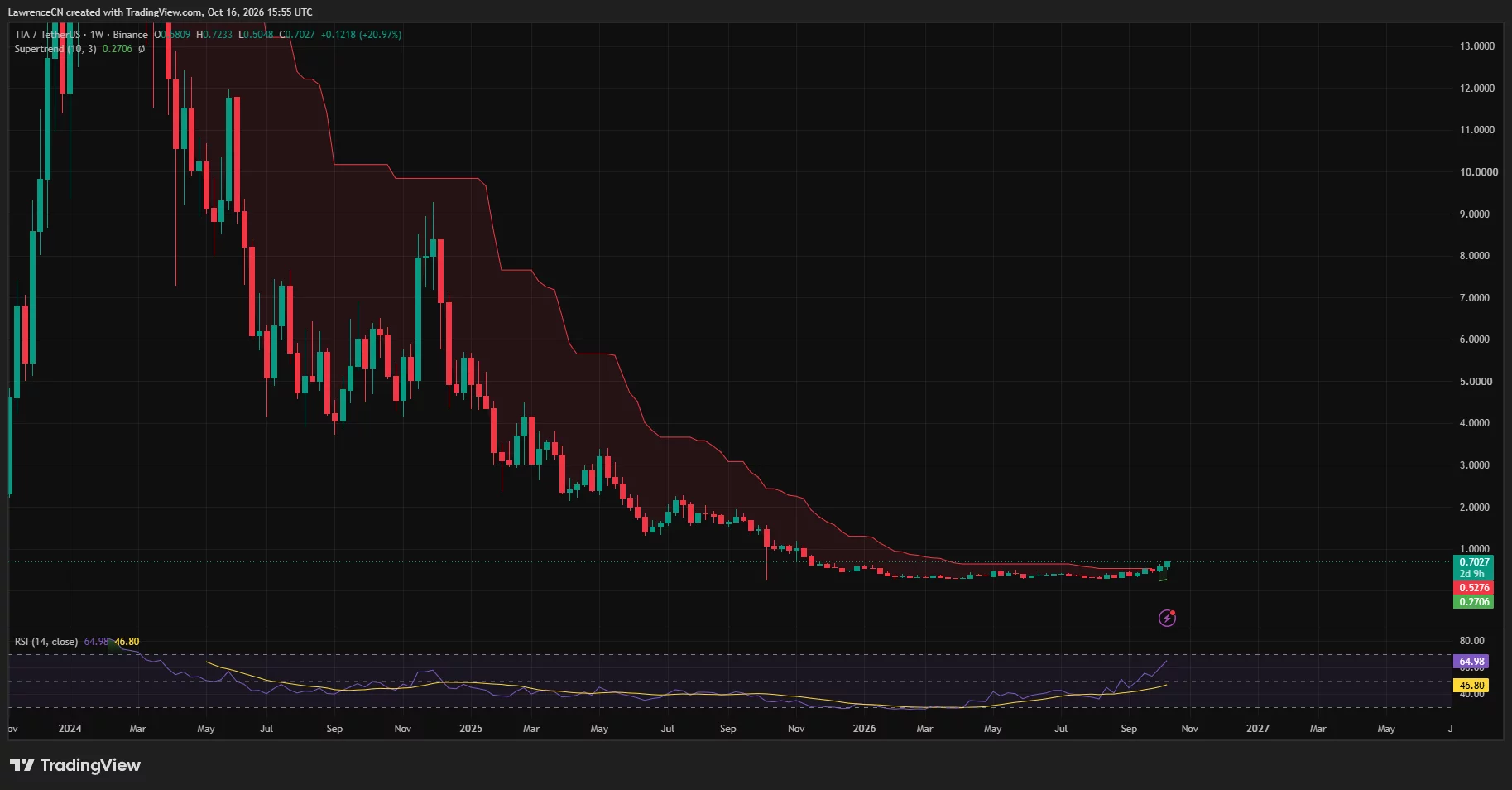Screen dimensions: 1512x790
Task: Click the 2025 label on time axis
Action: click(470, 729)
